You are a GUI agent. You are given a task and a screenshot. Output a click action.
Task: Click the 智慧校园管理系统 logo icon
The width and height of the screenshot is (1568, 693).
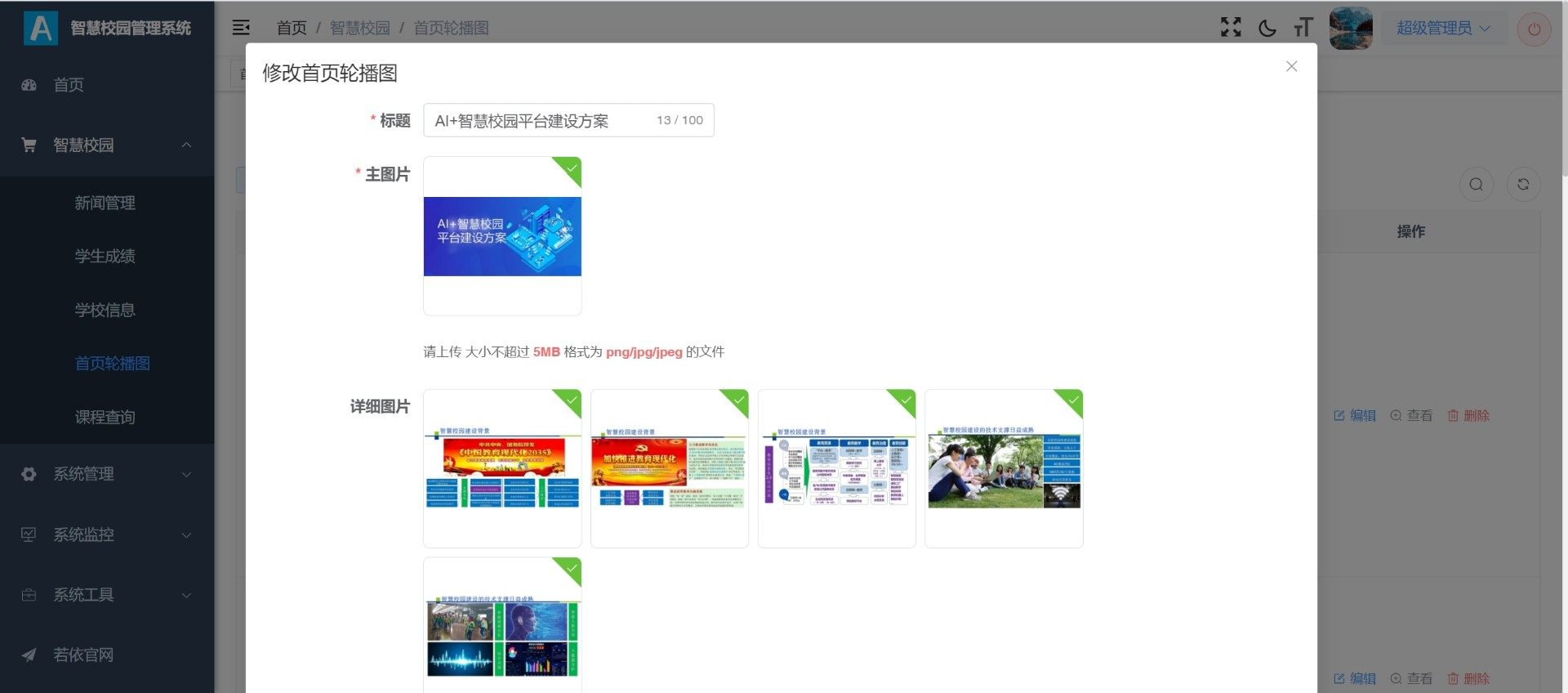(x=41, y=28)
